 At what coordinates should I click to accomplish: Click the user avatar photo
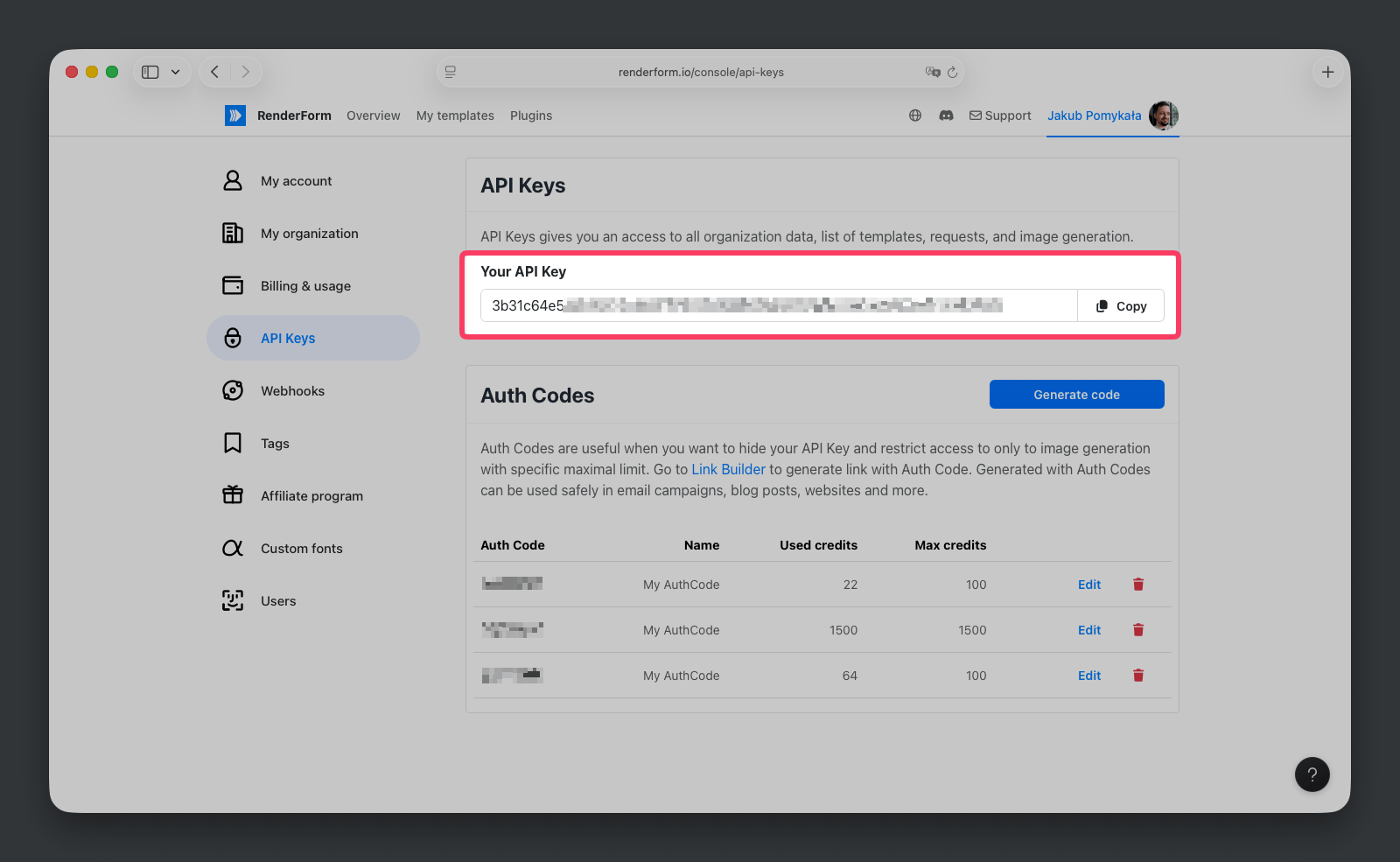point(1164,116)
